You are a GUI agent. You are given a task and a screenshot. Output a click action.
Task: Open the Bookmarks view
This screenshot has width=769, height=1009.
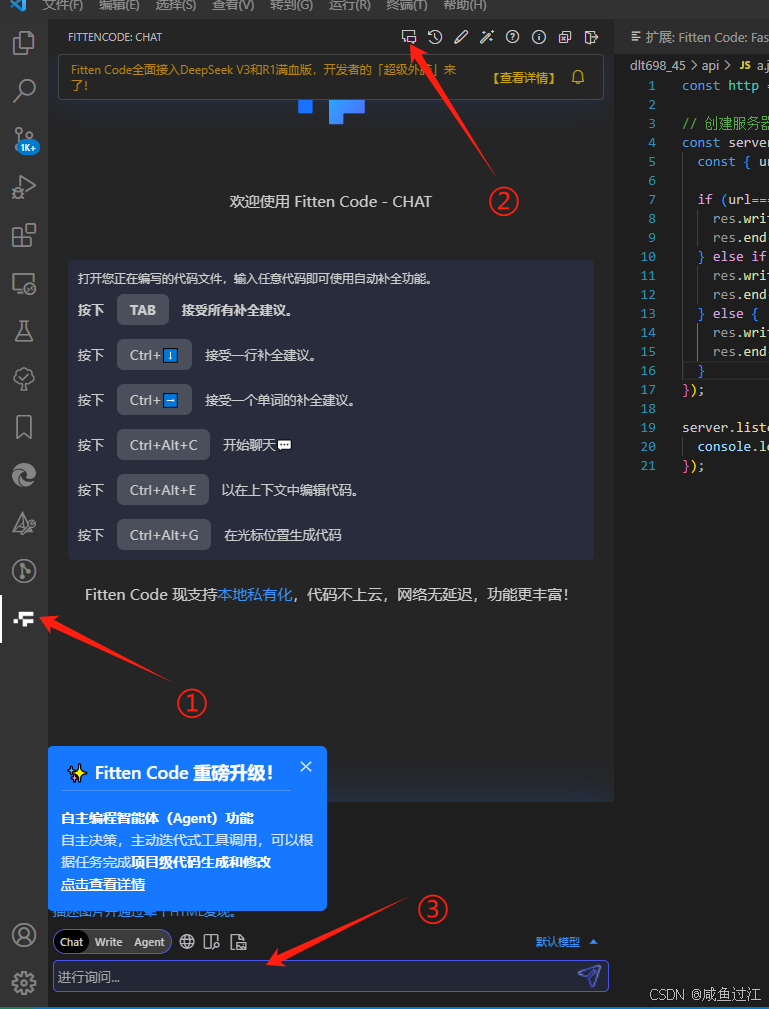tap(24, 427)
